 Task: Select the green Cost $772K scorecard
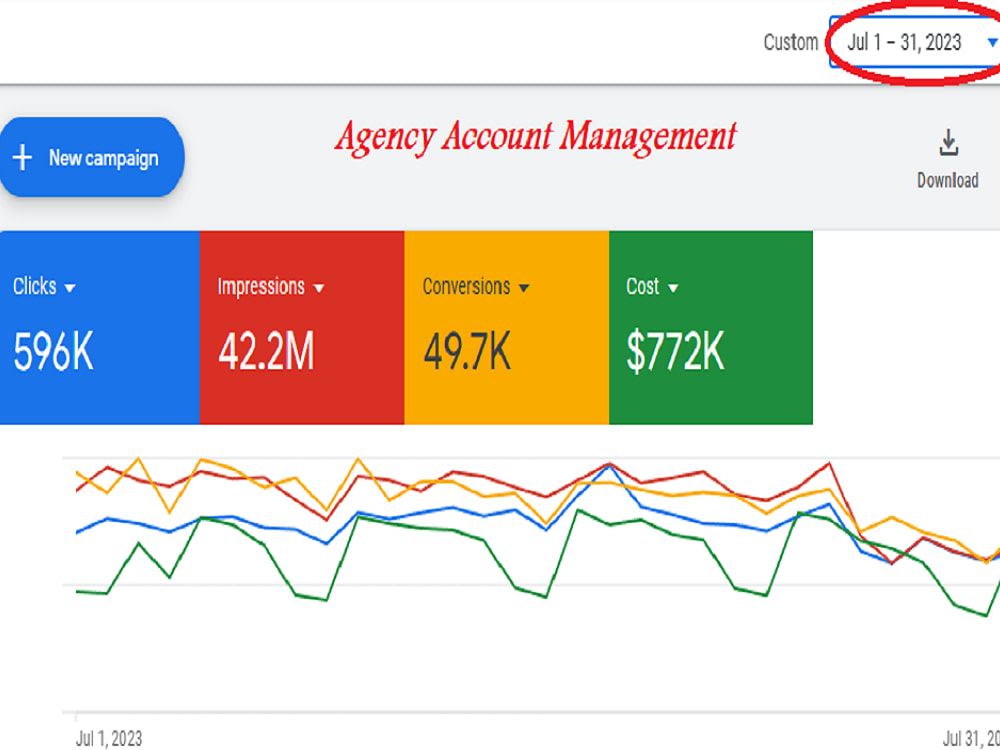710,327
